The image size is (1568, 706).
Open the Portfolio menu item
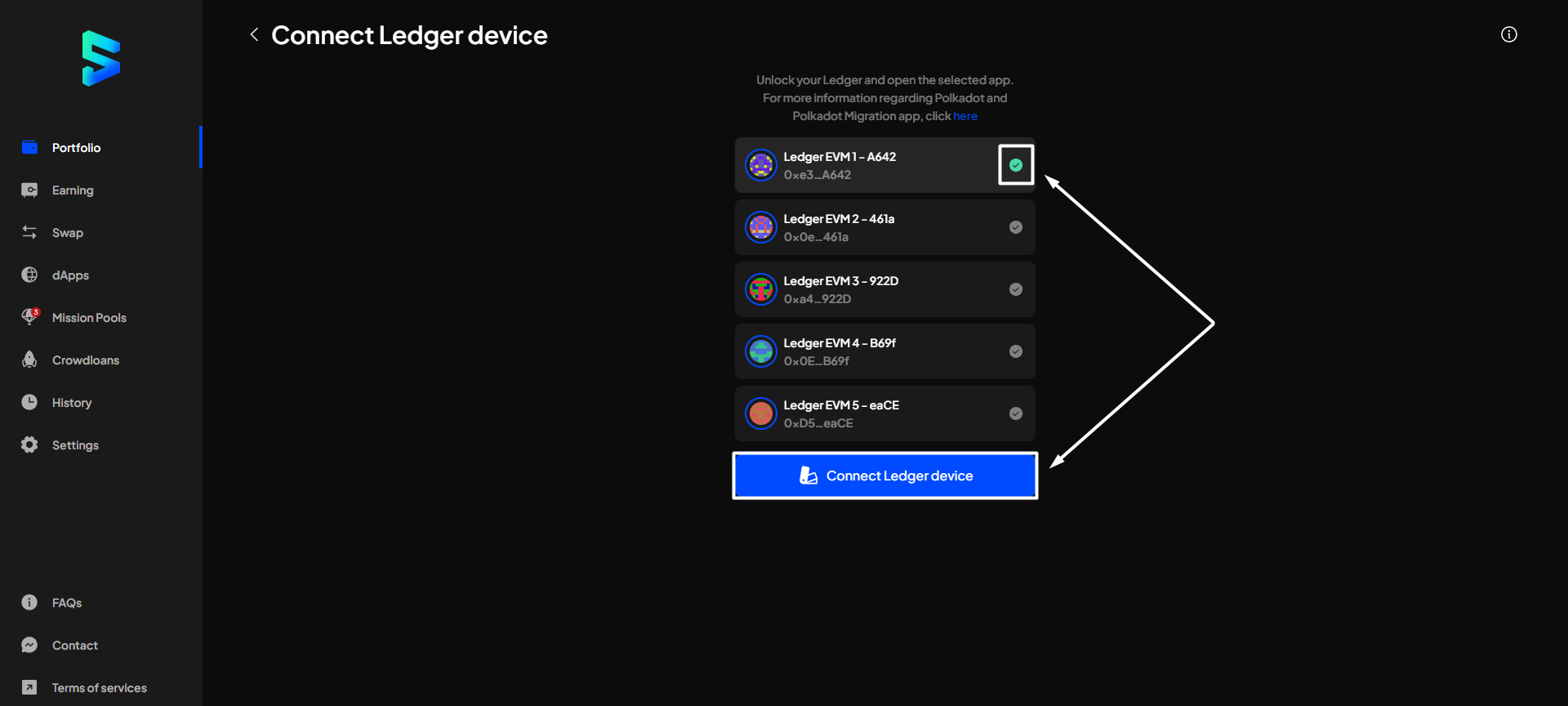tap(76, 148)
